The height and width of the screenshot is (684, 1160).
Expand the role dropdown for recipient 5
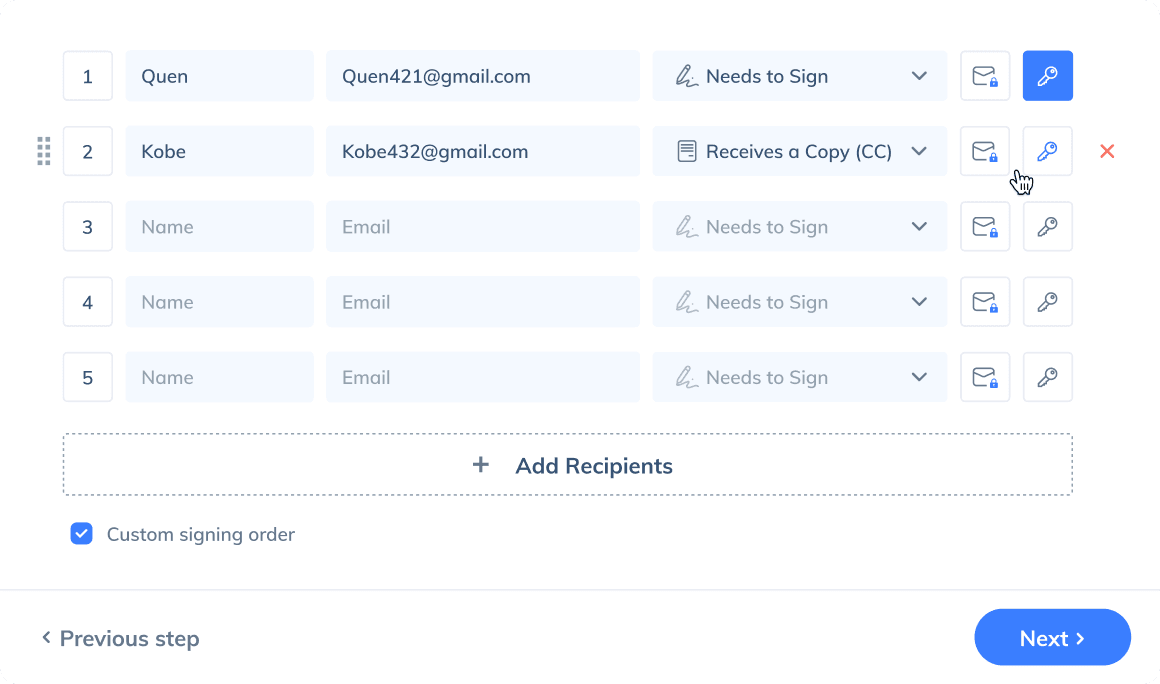pos(799,377)
